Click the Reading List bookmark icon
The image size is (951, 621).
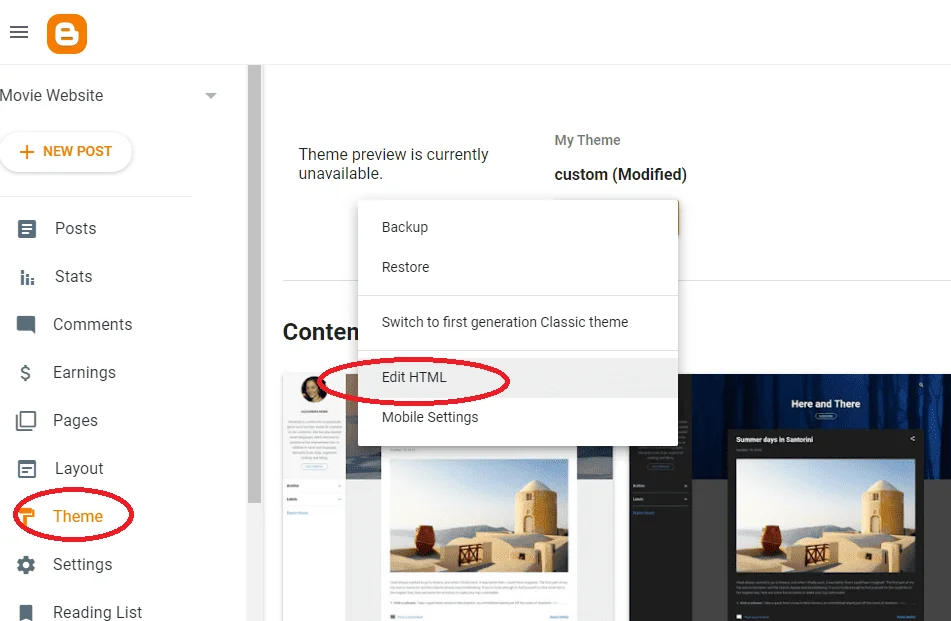[26, 612]
